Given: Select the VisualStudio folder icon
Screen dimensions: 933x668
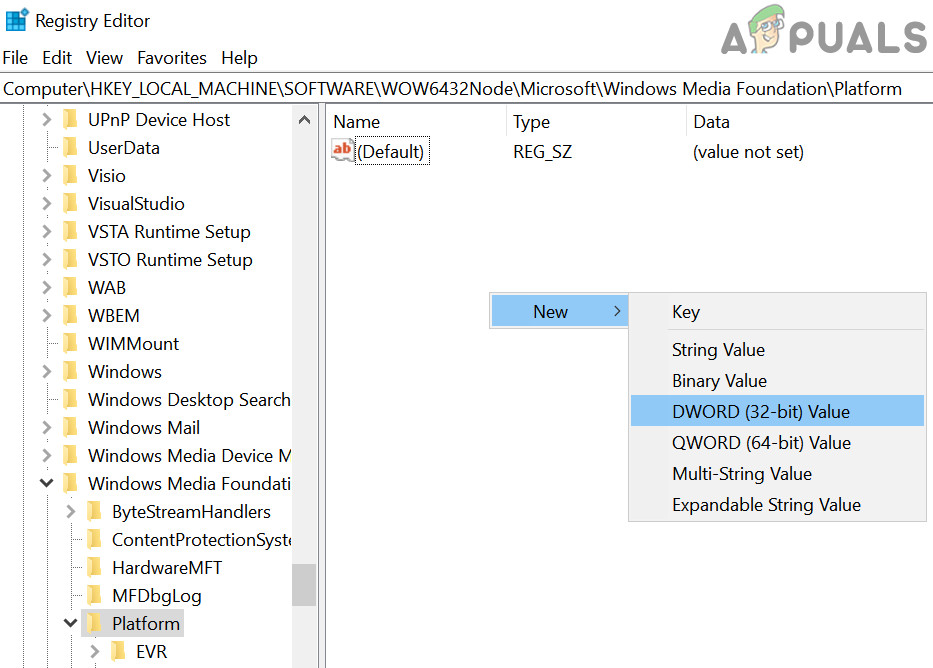Looking at the screenshot, I should [70, 203].
